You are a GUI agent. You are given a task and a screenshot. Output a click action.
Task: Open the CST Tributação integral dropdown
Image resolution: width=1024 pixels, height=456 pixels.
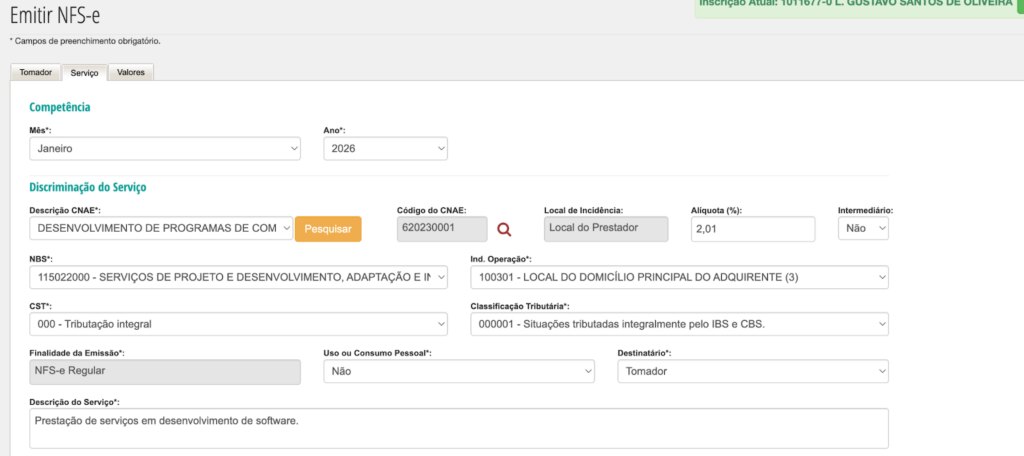point(238,324)
